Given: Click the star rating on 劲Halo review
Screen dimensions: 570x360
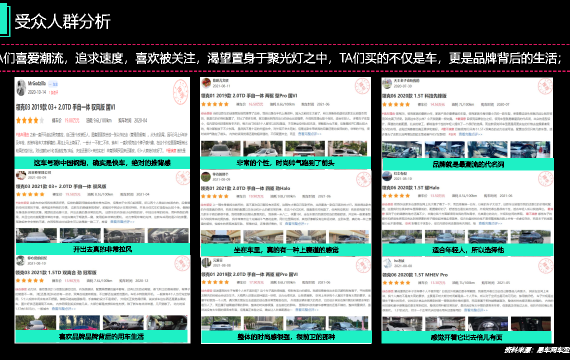Looking at the screenshot, I should (215, 196).
